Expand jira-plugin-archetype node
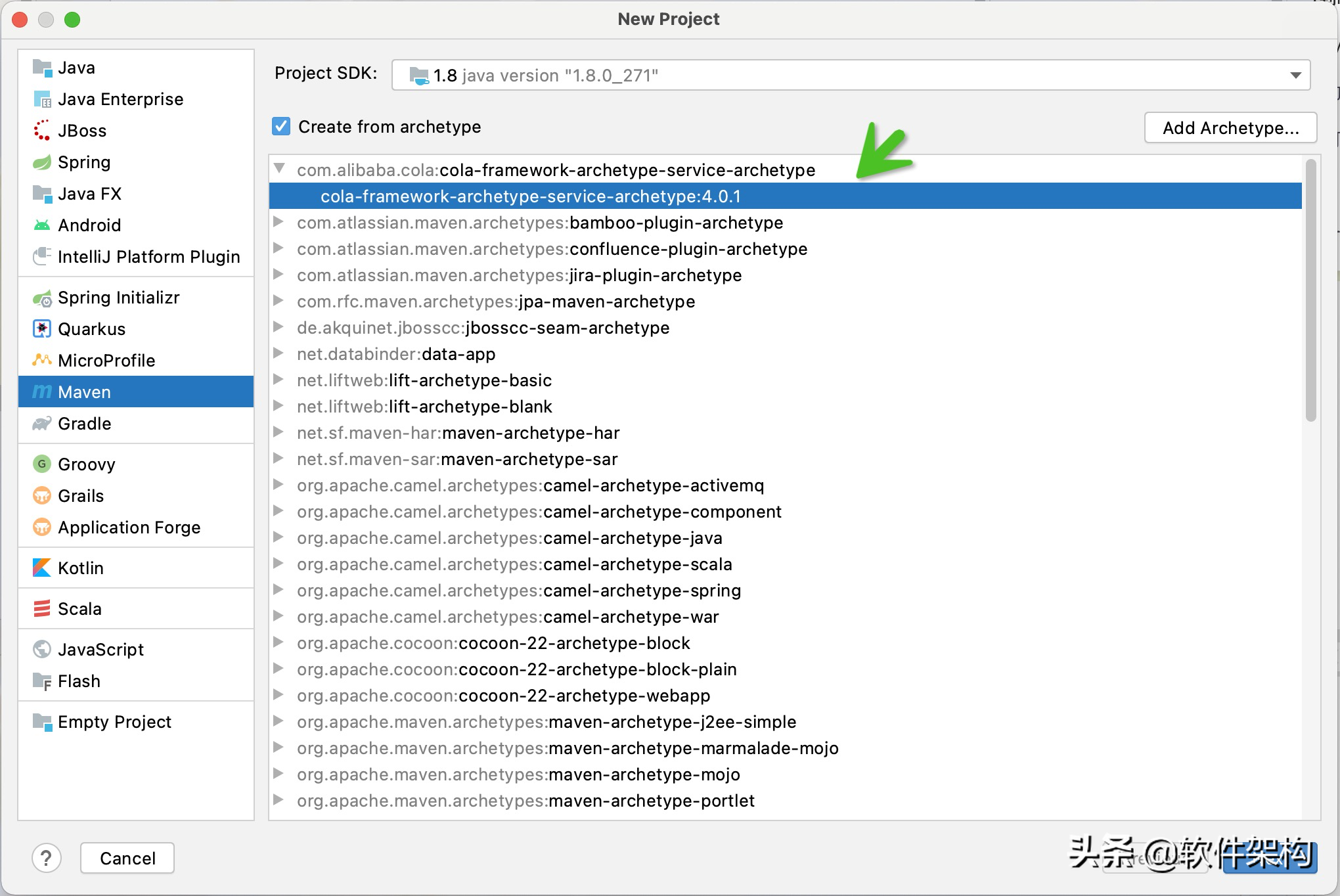1340x896 pixels. [x=279, y=275]
